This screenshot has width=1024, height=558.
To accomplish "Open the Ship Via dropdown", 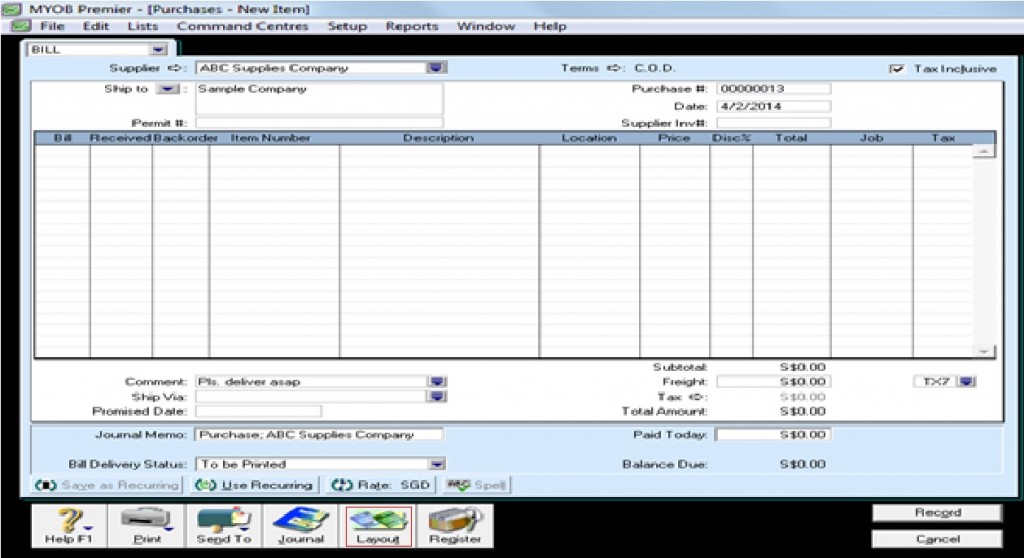I will 438,396.
